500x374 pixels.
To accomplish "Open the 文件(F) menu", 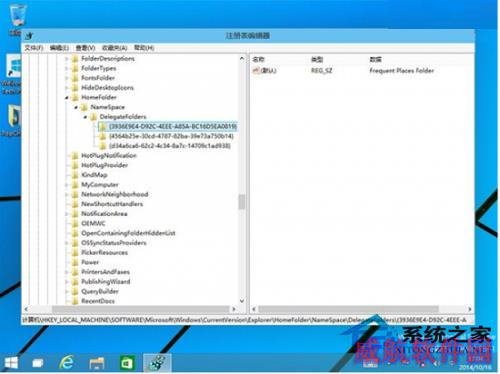I will [34, 48].
